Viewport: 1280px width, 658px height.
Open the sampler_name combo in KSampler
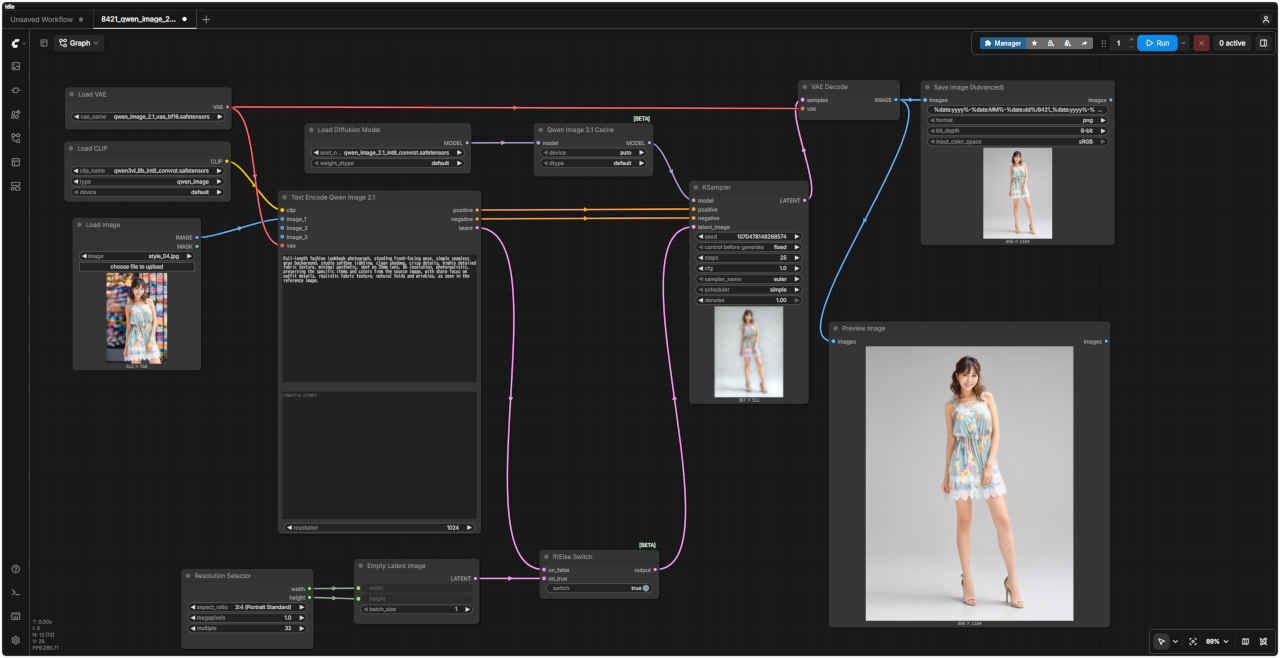coord(747,279)
